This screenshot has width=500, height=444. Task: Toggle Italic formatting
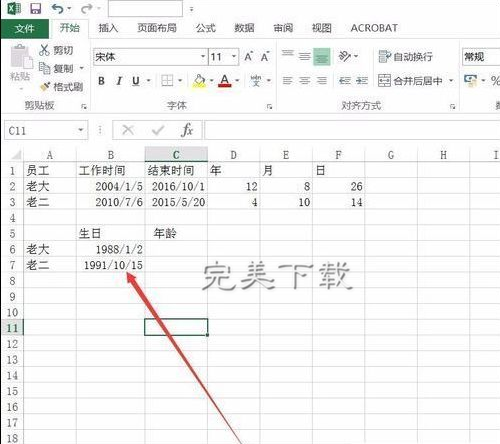click(119, 81)
